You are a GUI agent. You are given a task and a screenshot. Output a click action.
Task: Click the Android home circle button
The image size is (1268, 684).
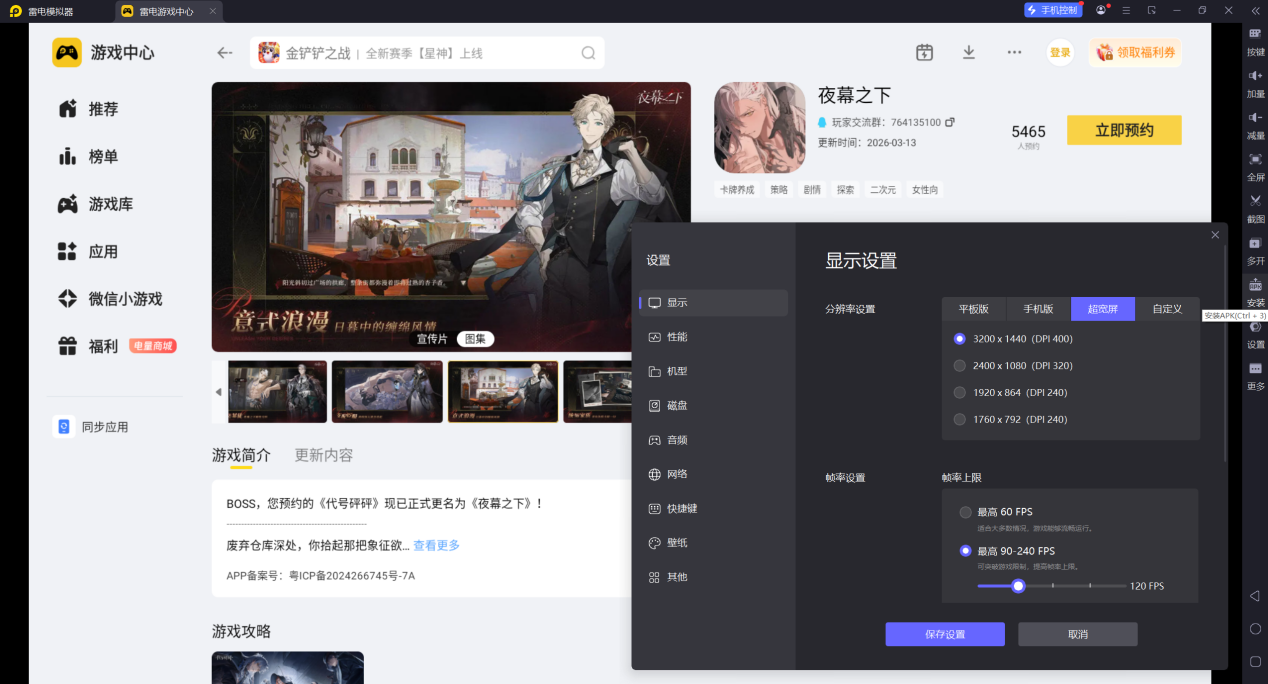1255,629
